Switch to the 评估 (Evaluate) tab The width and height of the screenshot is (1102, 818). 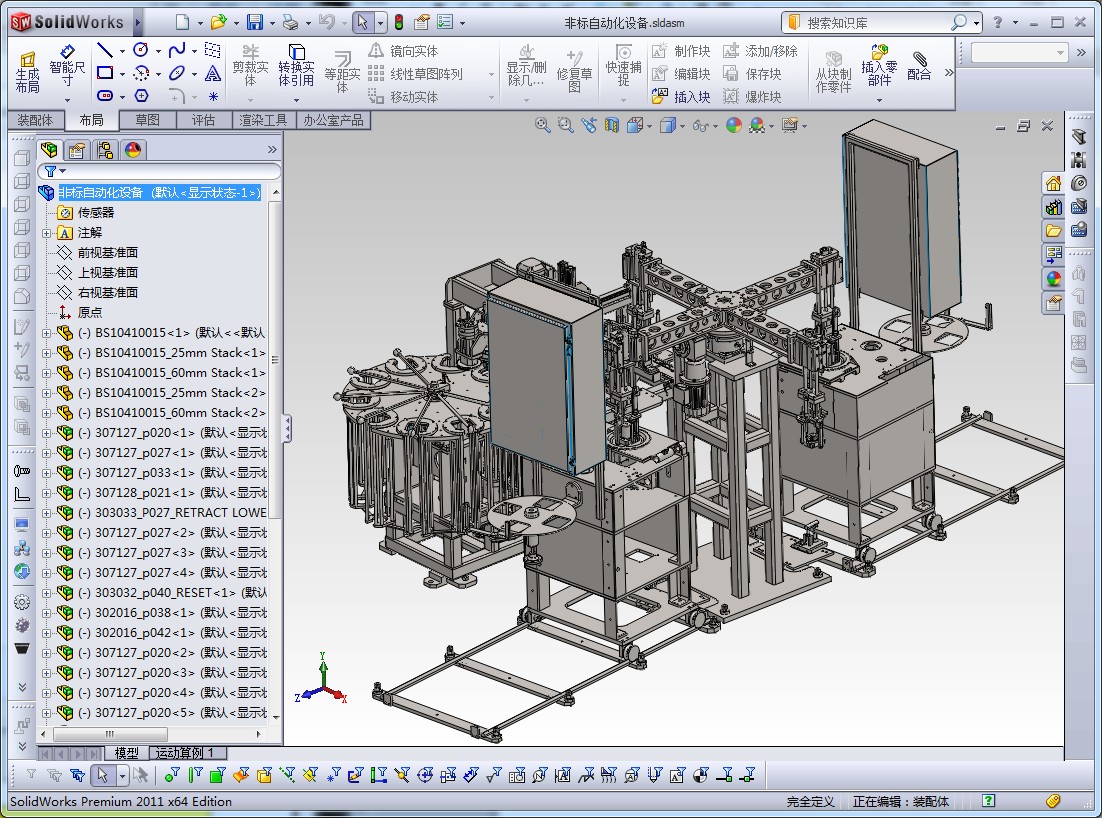click(203, 120)
